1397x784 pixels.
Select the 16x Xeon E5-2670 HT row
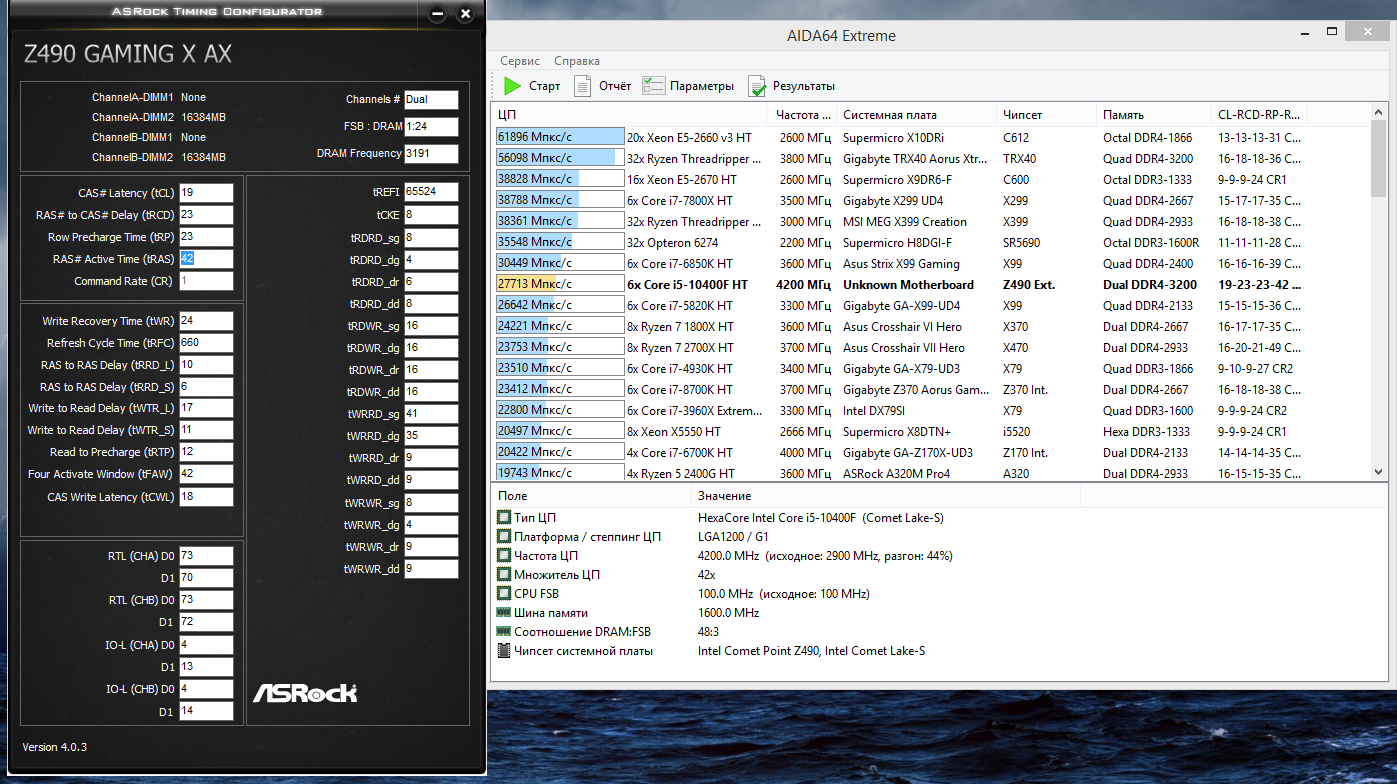pos(930,179)
